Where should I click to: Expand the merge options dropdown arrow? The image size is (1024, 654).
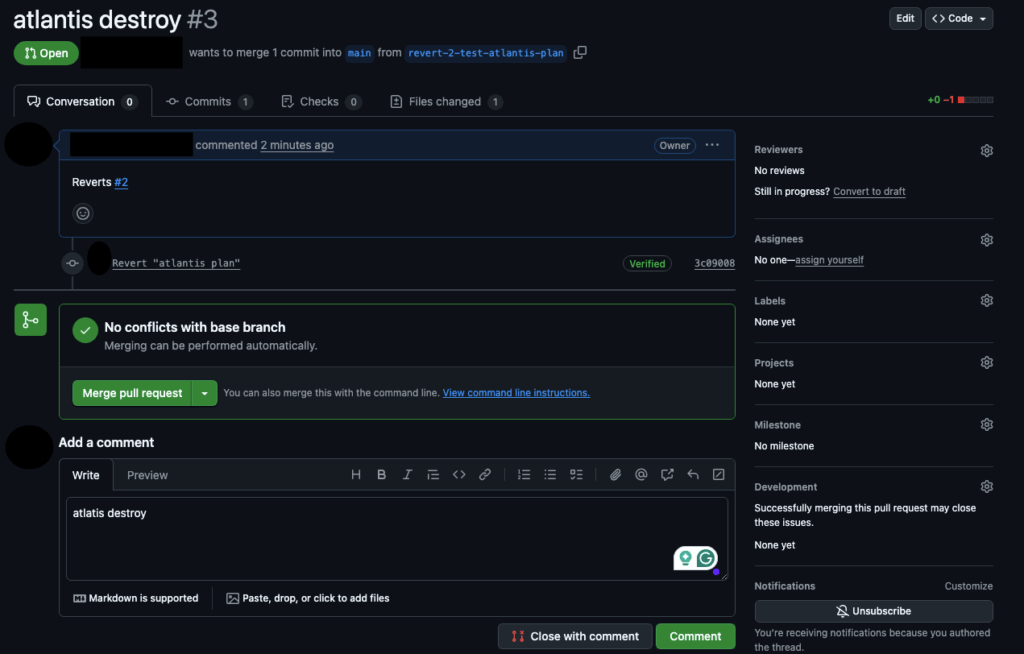(204, 393)
